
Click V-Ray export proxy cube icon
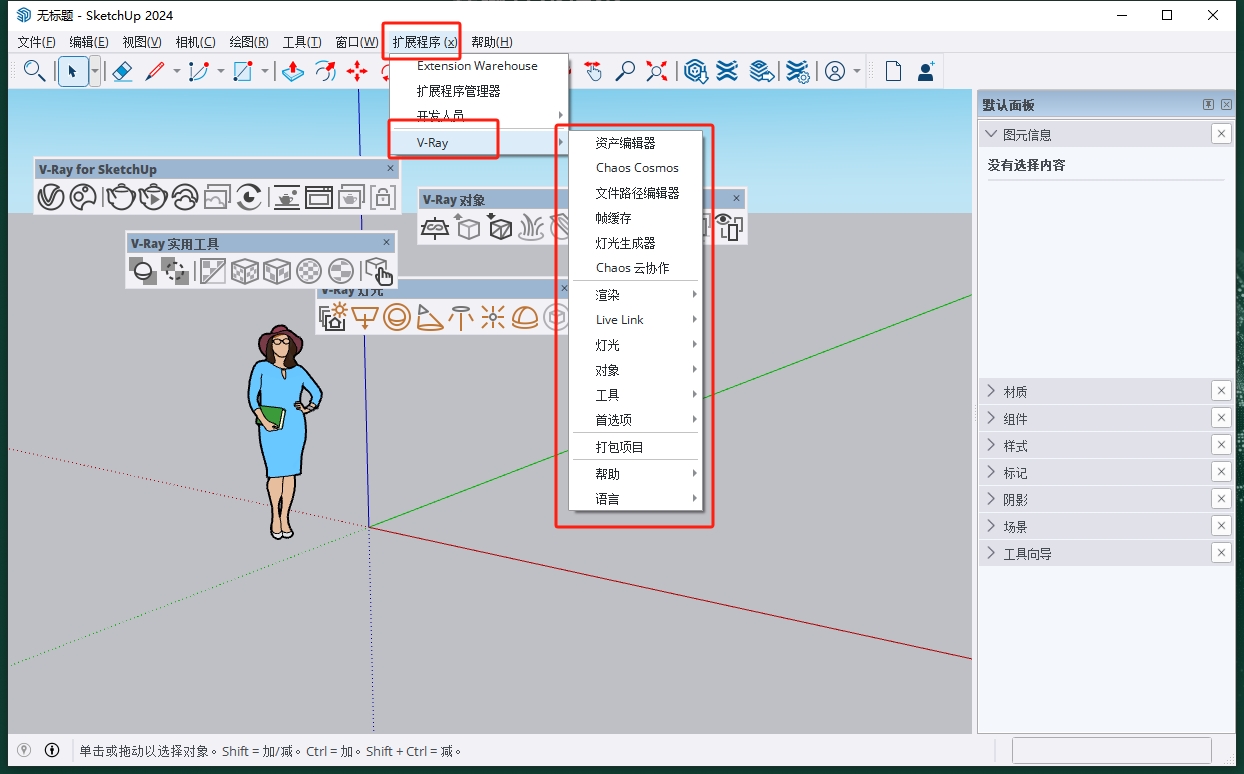pyautogui.click(x=467, y=228)
